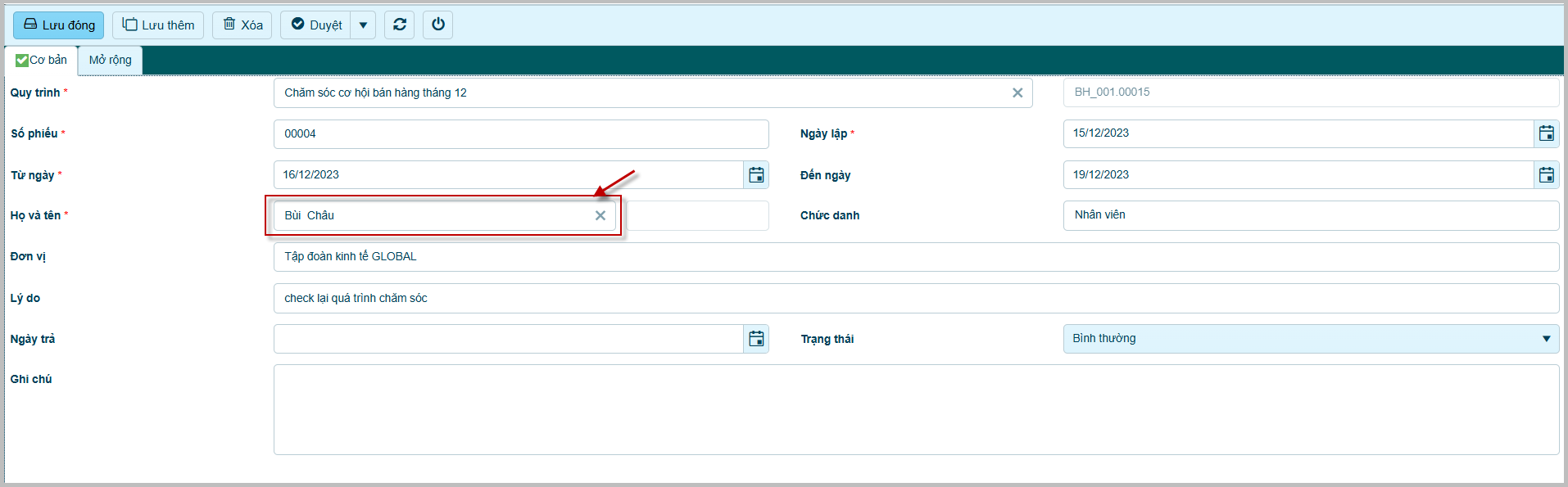Click the Đơn vị input field
1568x487 pixels.
click(915, 257)
